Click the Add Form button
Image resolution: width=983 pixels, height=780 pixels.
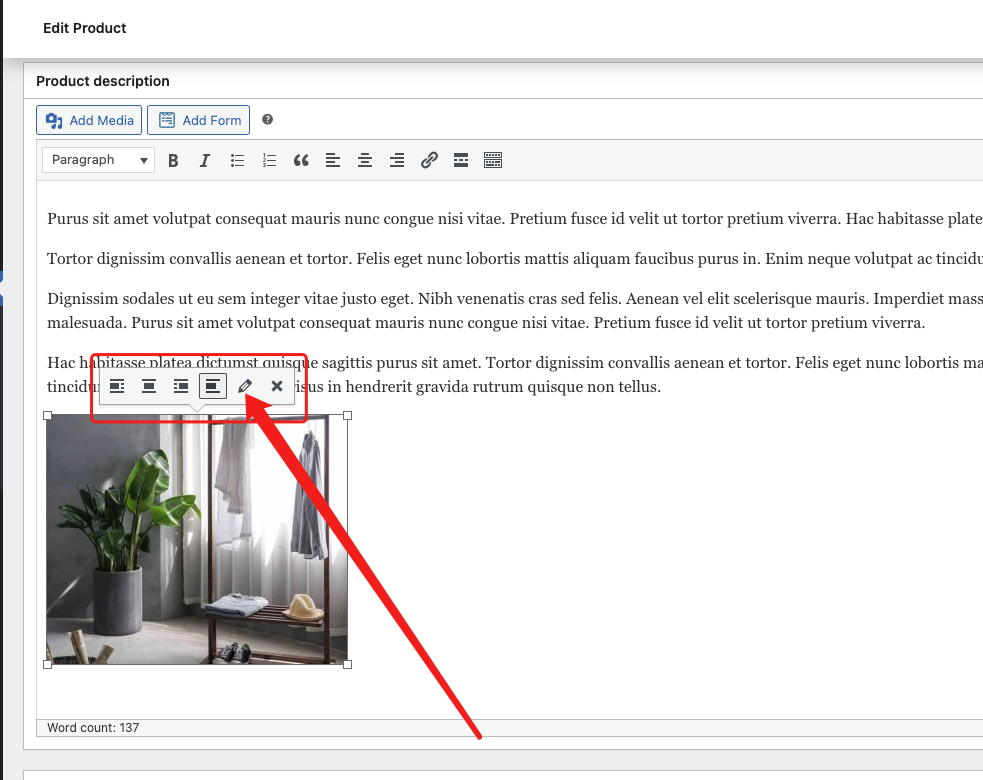click(199, 120)
